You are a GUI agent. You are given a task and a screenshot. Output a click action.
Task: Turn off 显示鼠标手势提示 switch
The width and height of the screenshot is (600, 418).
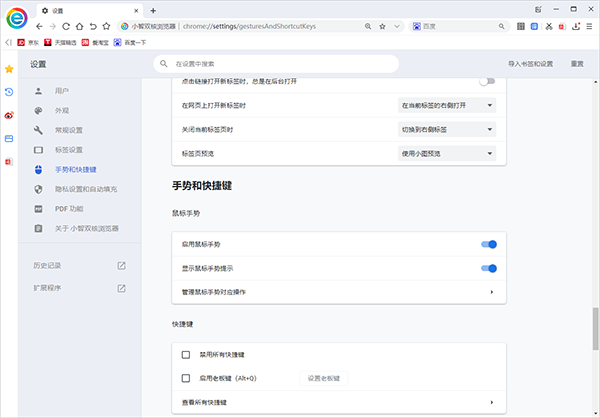point(488,267)
